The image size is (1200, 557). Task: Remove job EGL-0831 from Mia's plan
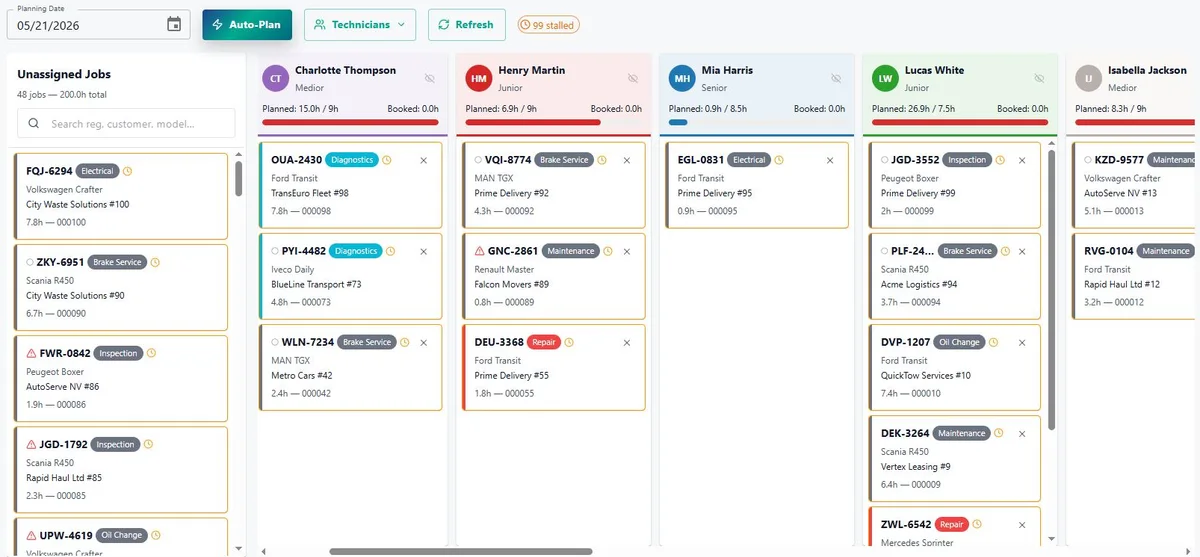pos(830,160)
